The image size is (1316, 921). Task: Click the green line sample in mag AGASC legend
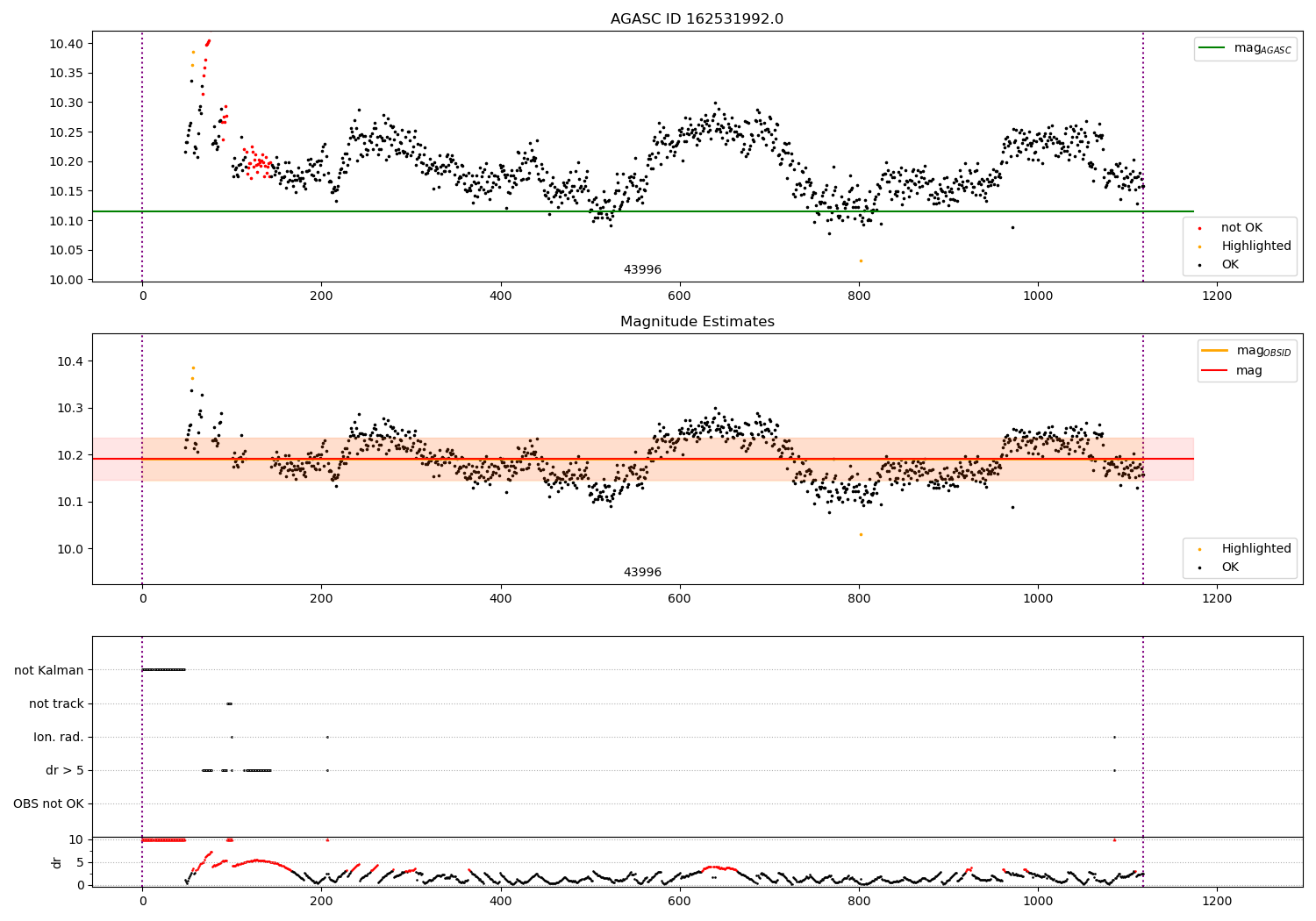click(1212, 48)
